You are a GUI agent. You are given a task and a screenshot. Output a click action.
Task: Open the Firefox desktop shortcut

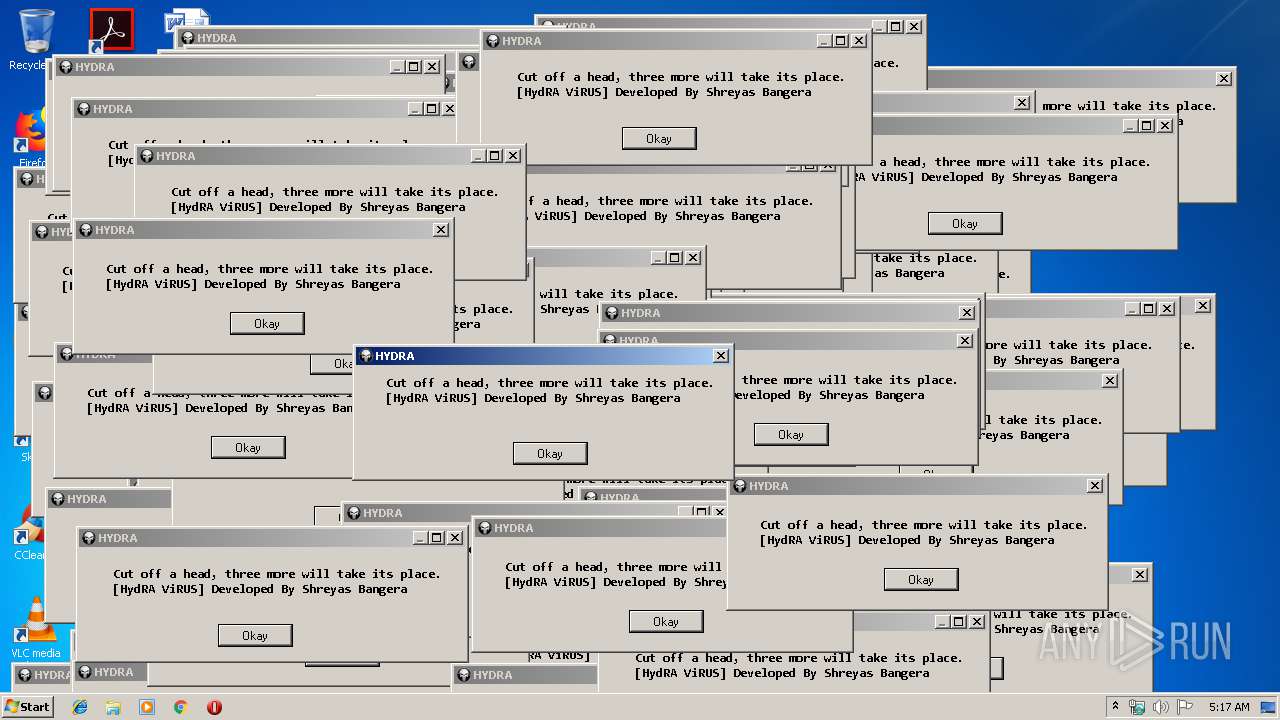point(31,135)
